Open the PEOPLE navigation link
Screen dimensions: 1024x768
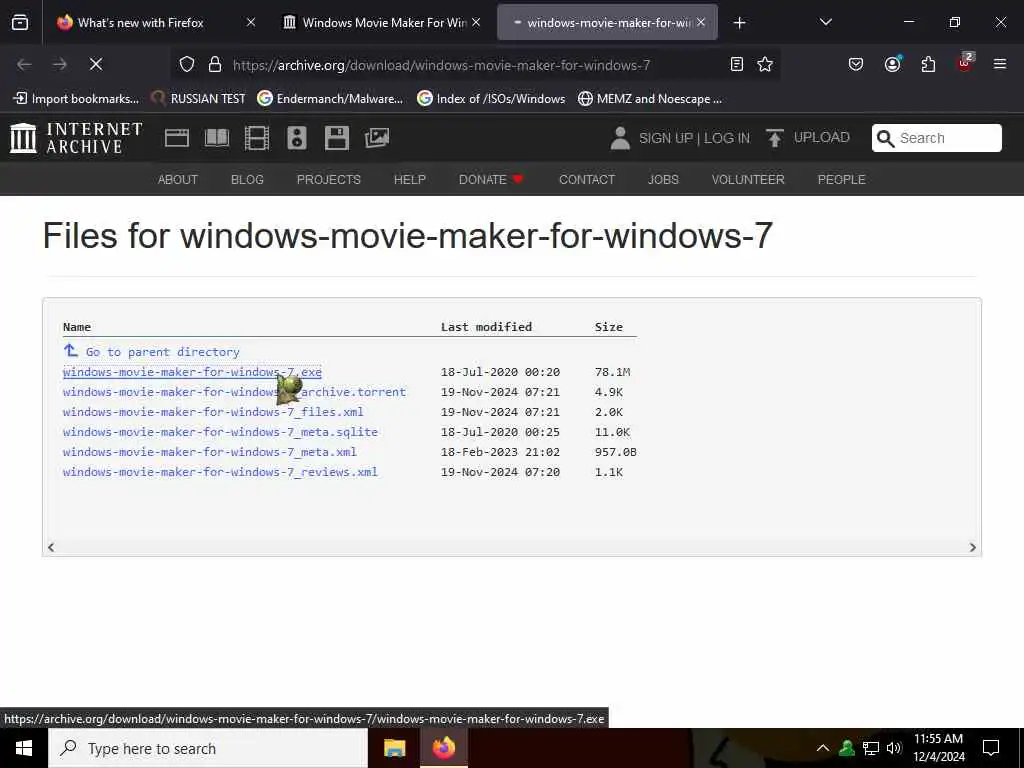[x=841, y=180]
